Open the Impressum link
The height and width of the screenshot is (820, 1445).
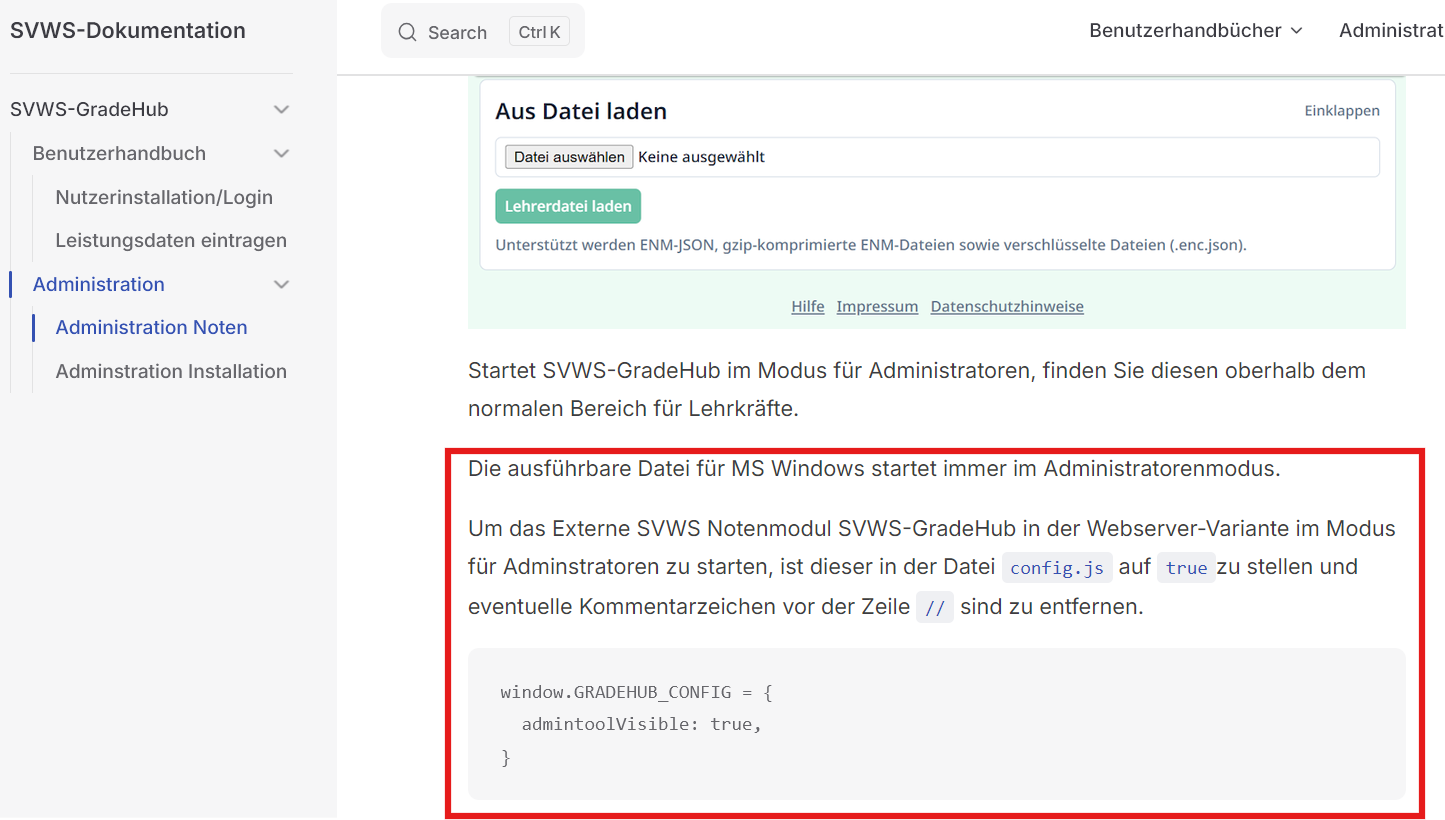(877, 306)
